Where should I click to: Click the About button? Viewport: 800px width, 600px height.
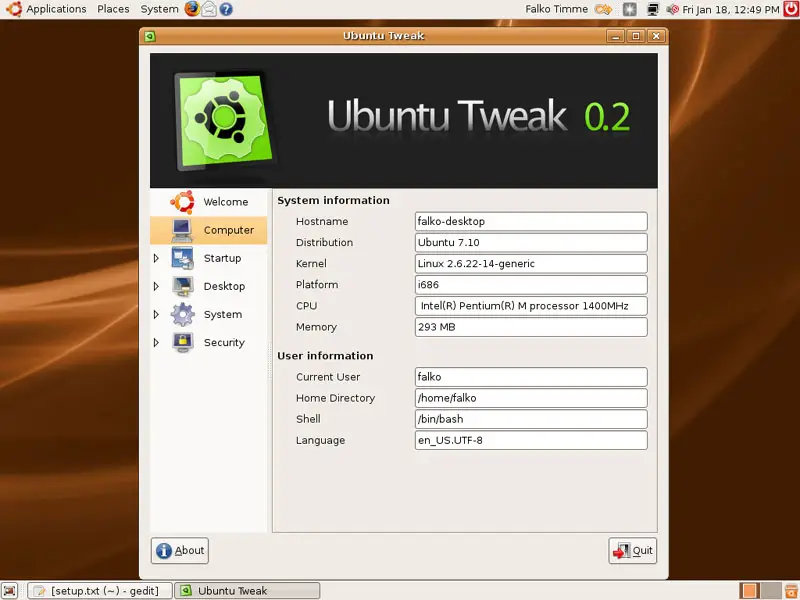(180, 551)
